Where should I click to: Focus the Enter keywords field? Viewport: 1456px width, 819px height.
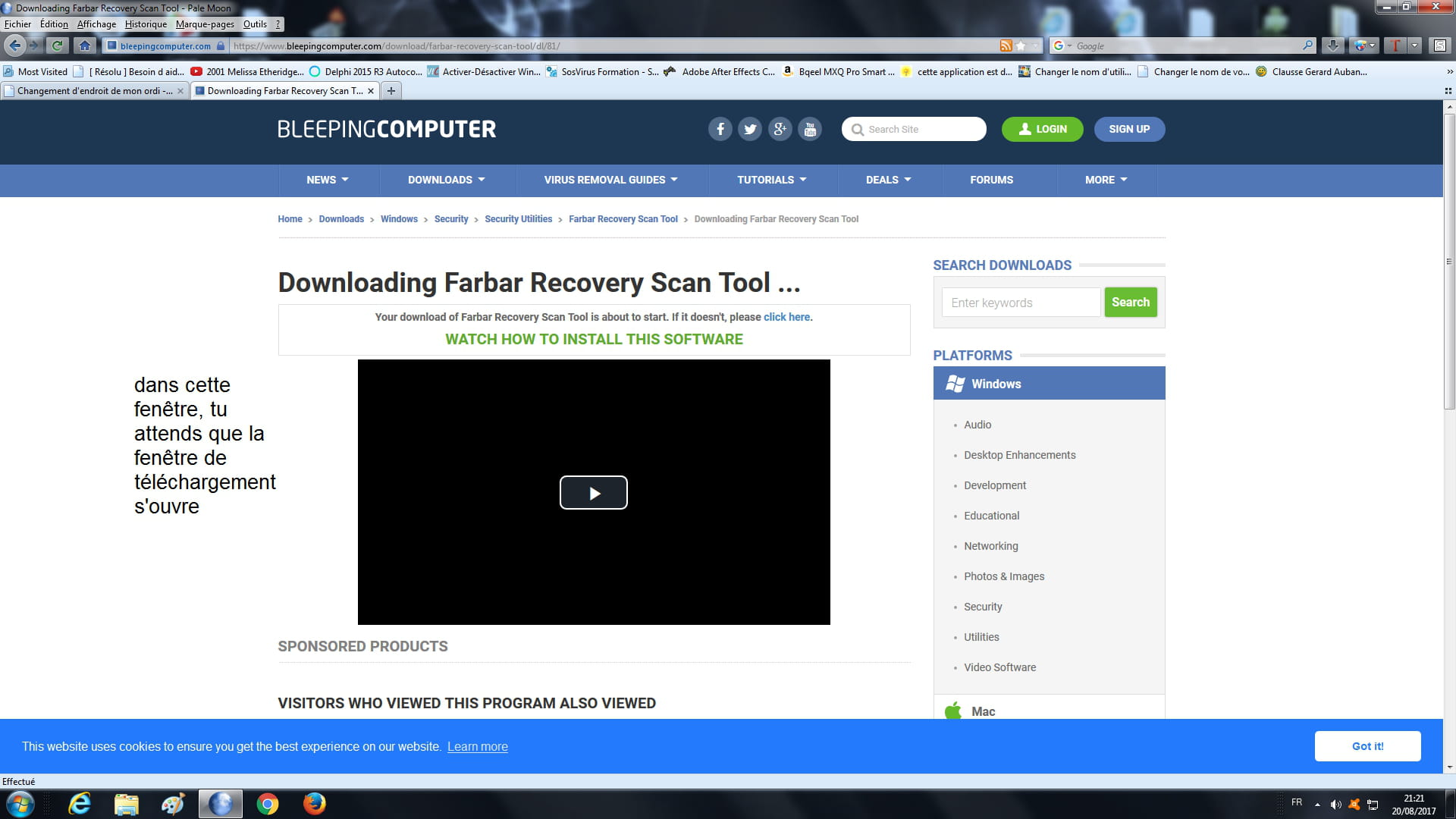[1021, 303]
